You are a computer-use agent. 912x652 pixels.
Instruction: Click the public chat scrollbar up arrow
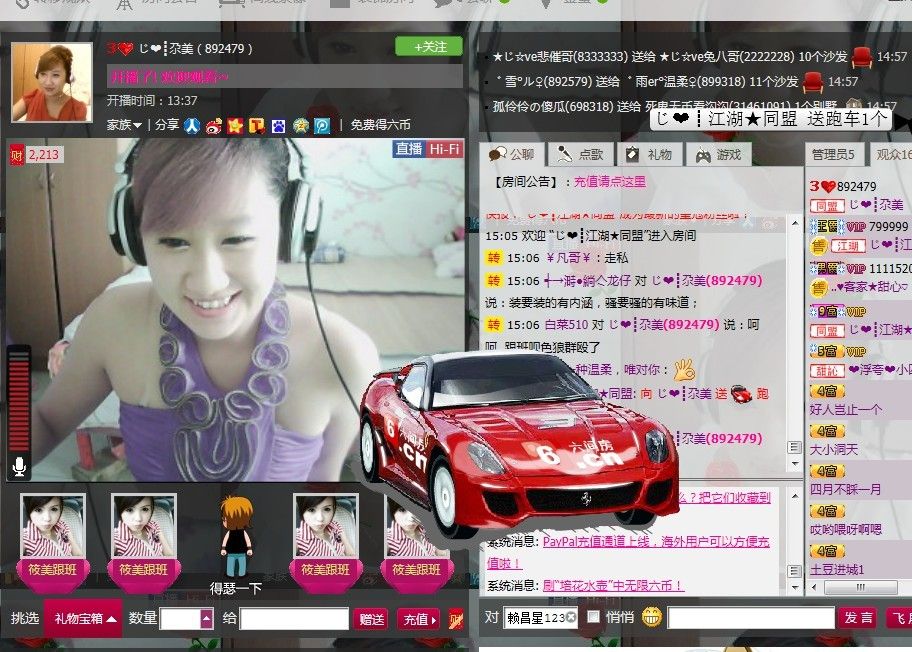pos(795,223)
